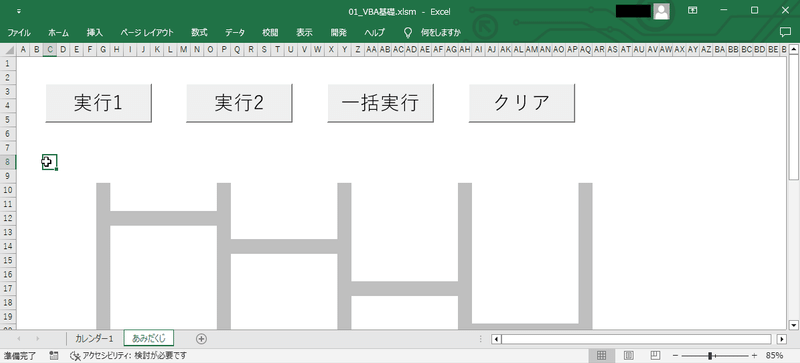This screenshot has height=363, width=800.
Task: Open the 数式 ribbon tab
Action: tap(199, 33)
